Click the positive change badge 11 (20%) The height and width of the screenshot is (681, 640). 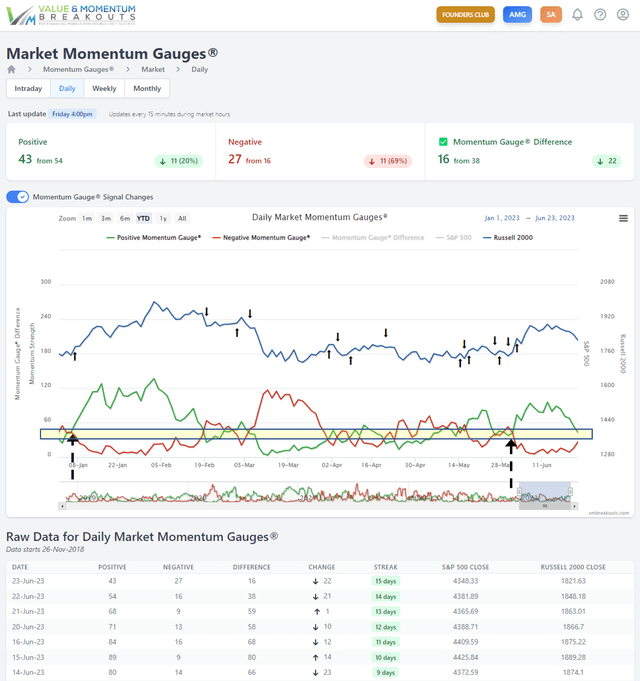click(178, 161)
